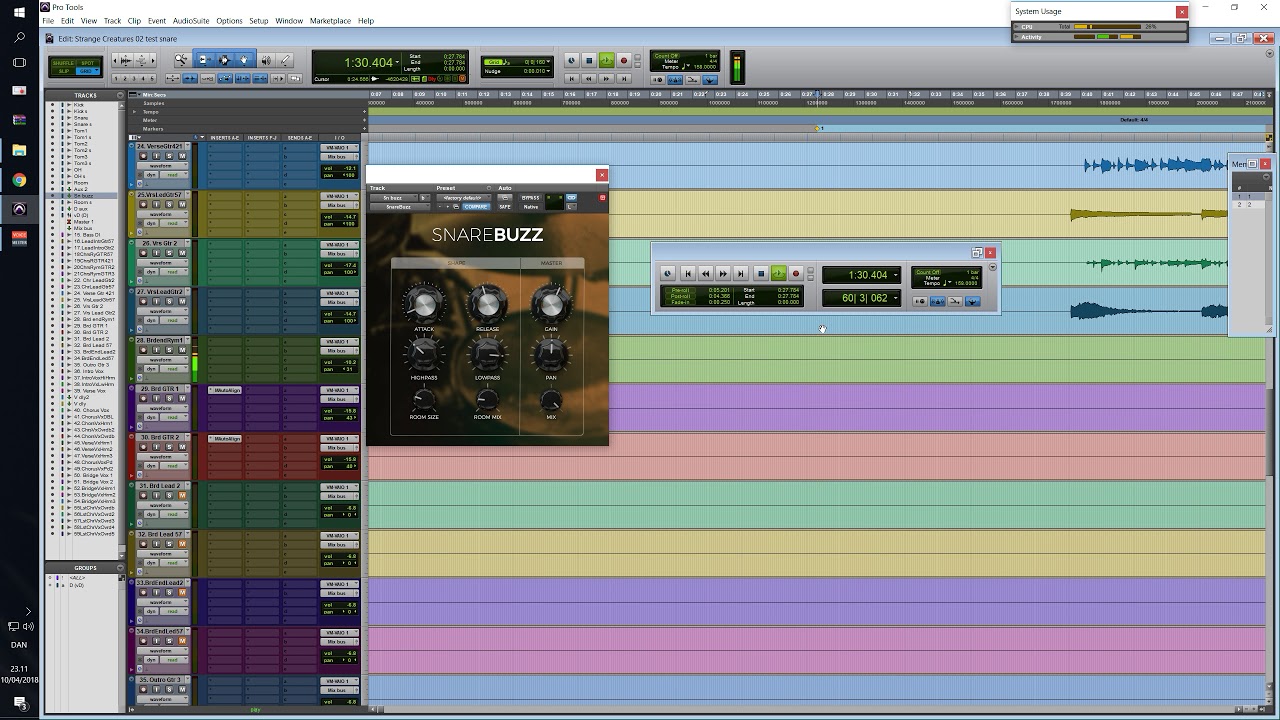
Task: Toggle BYPASS on the SnareBuzz plugin
Action: 530,198
